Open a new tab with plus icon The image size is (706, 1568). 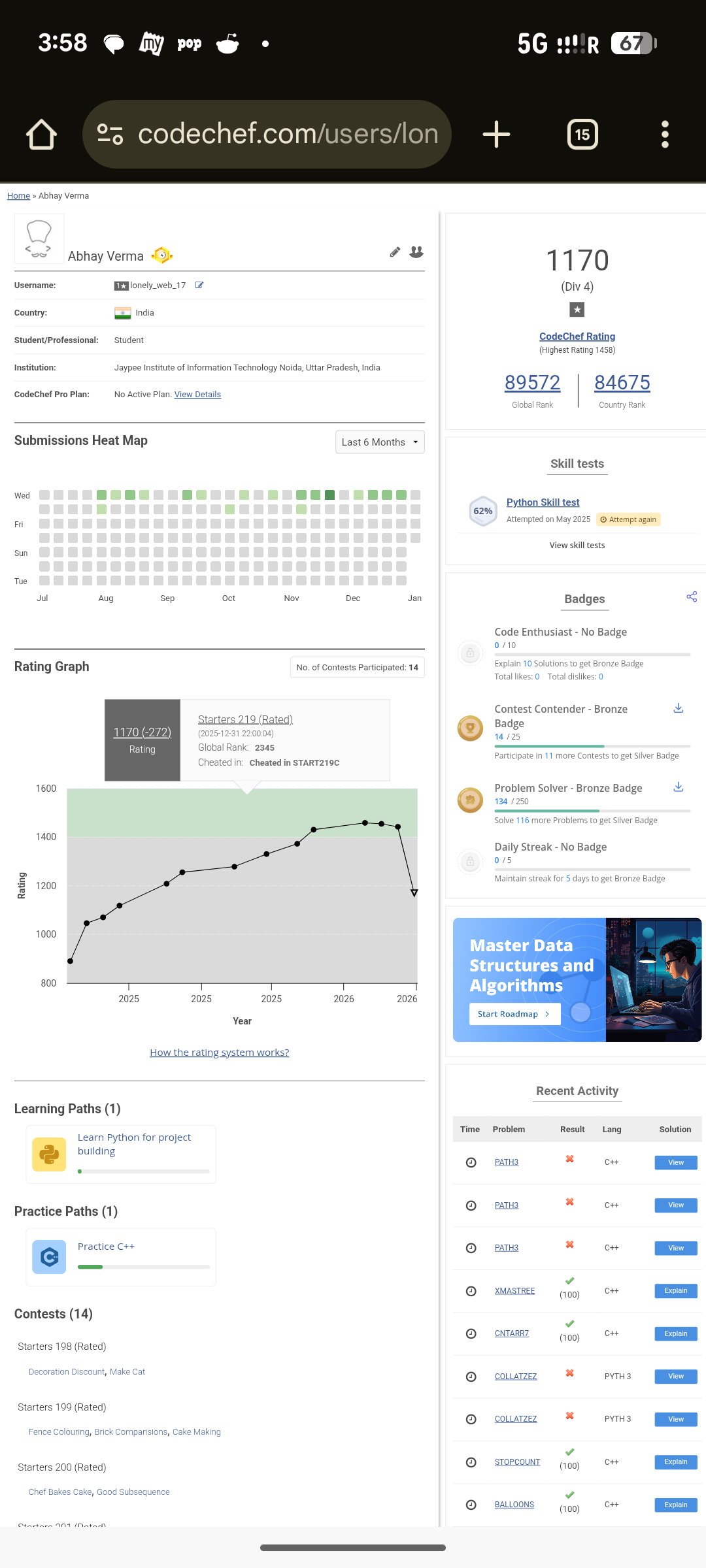[x=496, y=135]
